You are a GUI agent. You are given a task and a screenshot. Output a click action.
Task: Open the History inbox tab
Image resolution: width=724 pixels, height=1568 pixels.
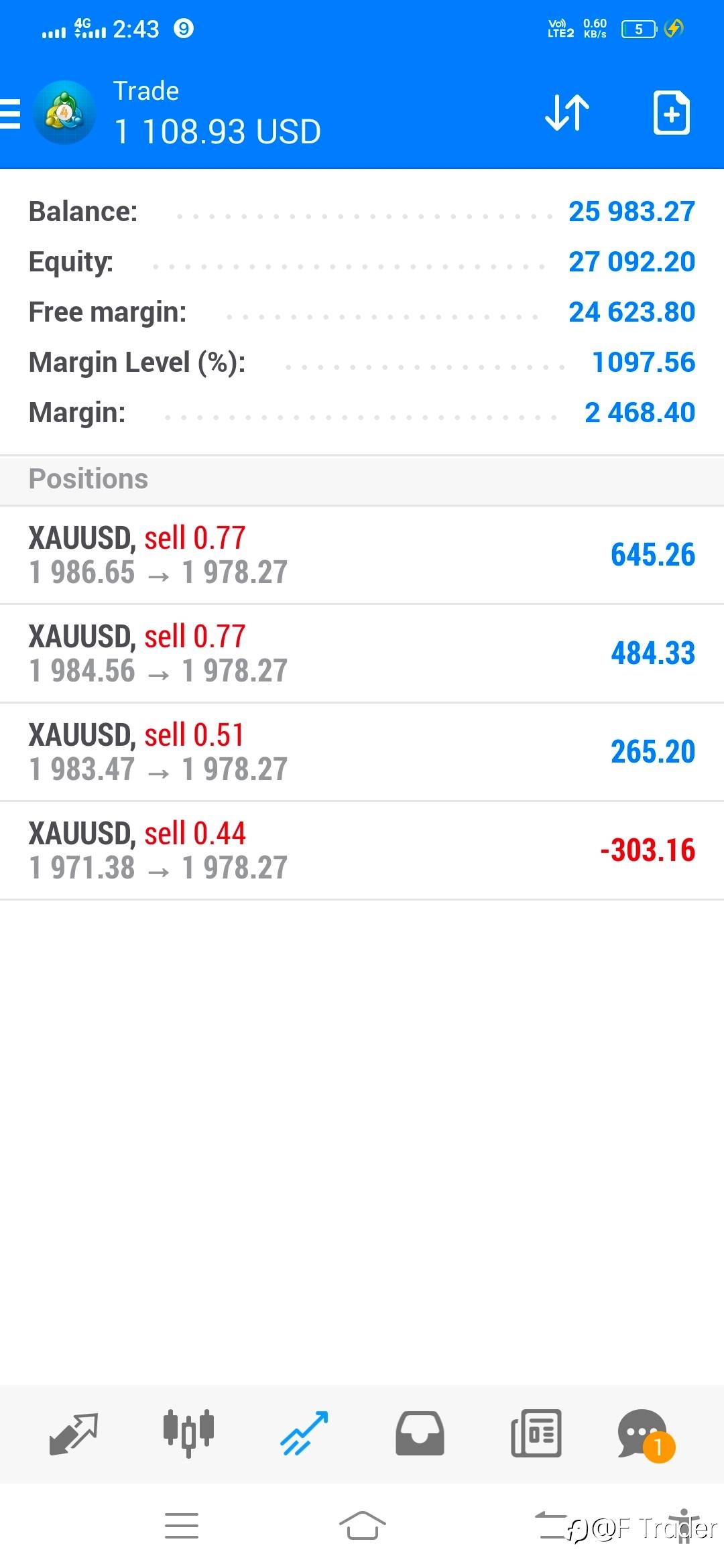tap(420, 1433)
